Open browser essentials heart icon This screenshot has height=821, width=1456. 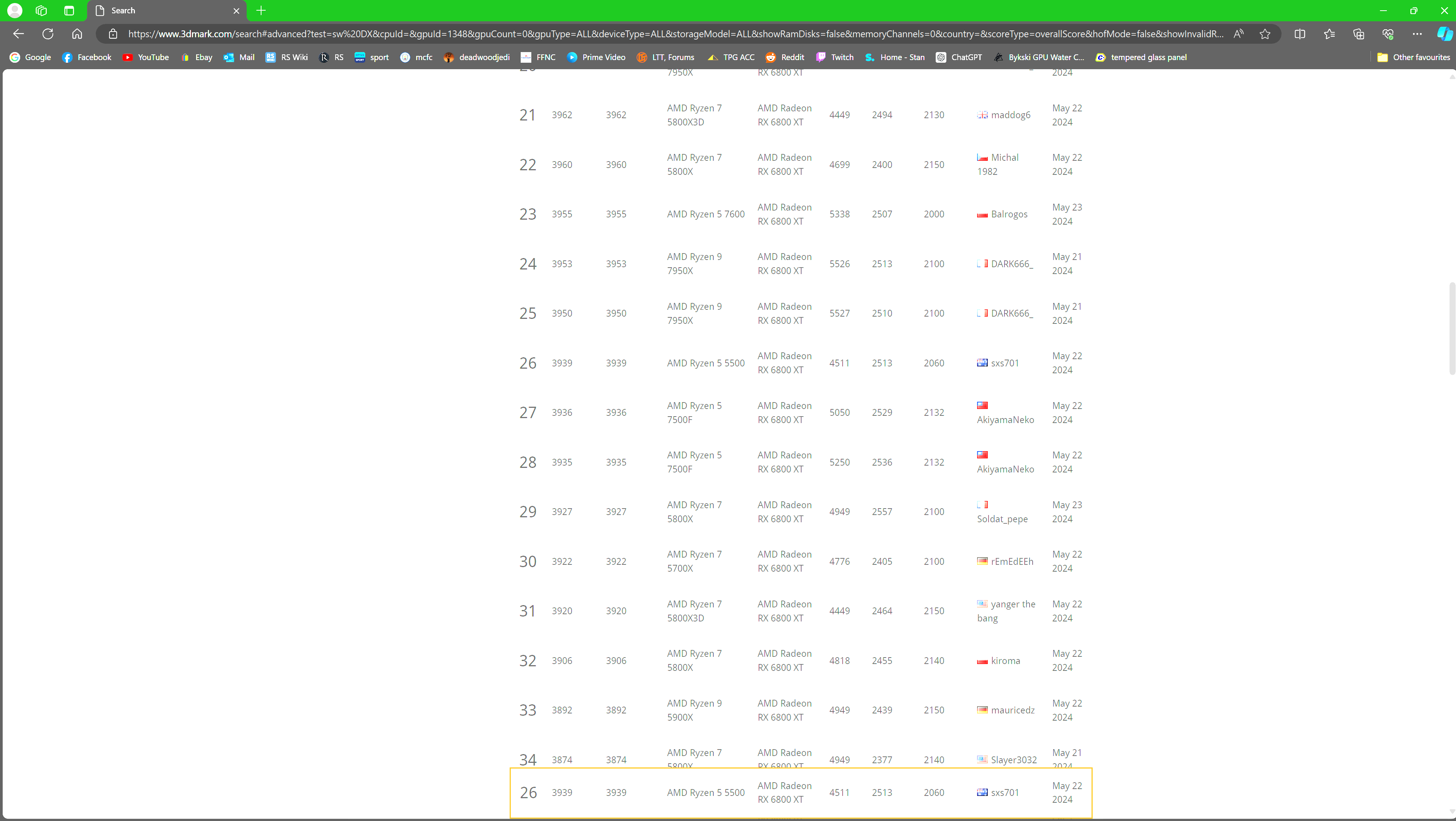[1388, 34]
